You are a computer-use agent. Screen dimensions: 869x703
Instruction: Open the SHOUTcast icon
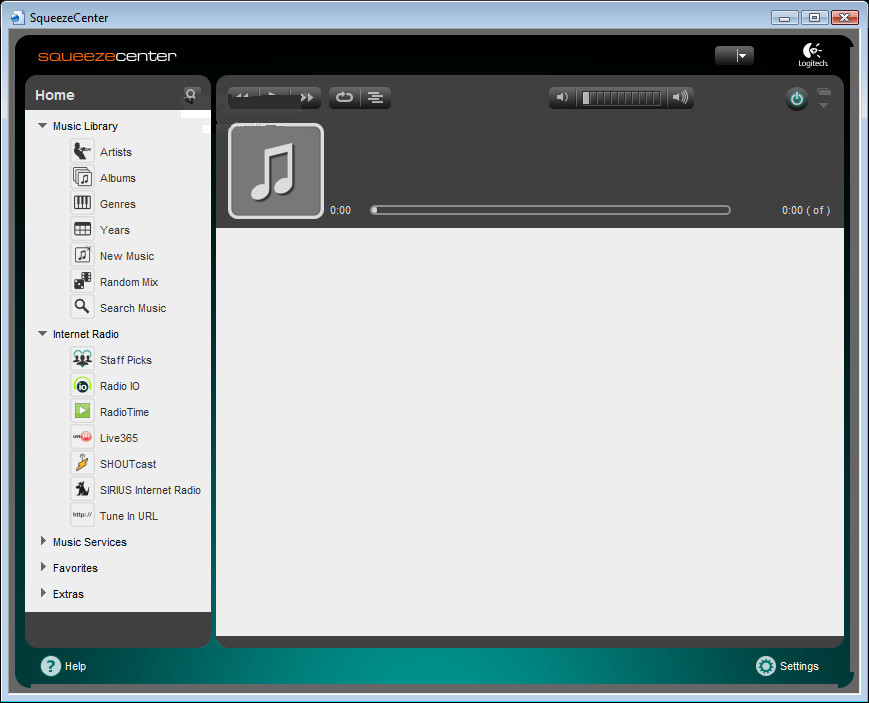82,464
